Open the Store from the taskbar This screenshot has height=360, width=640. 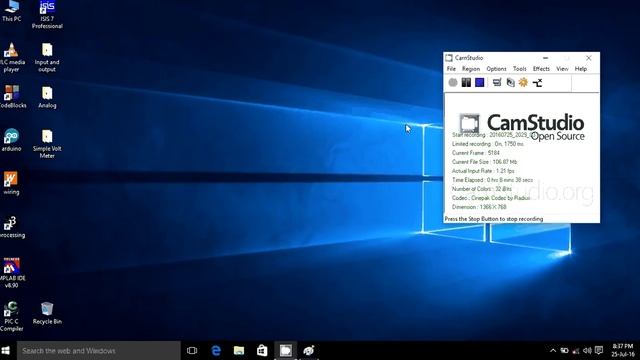click(262, 351)
